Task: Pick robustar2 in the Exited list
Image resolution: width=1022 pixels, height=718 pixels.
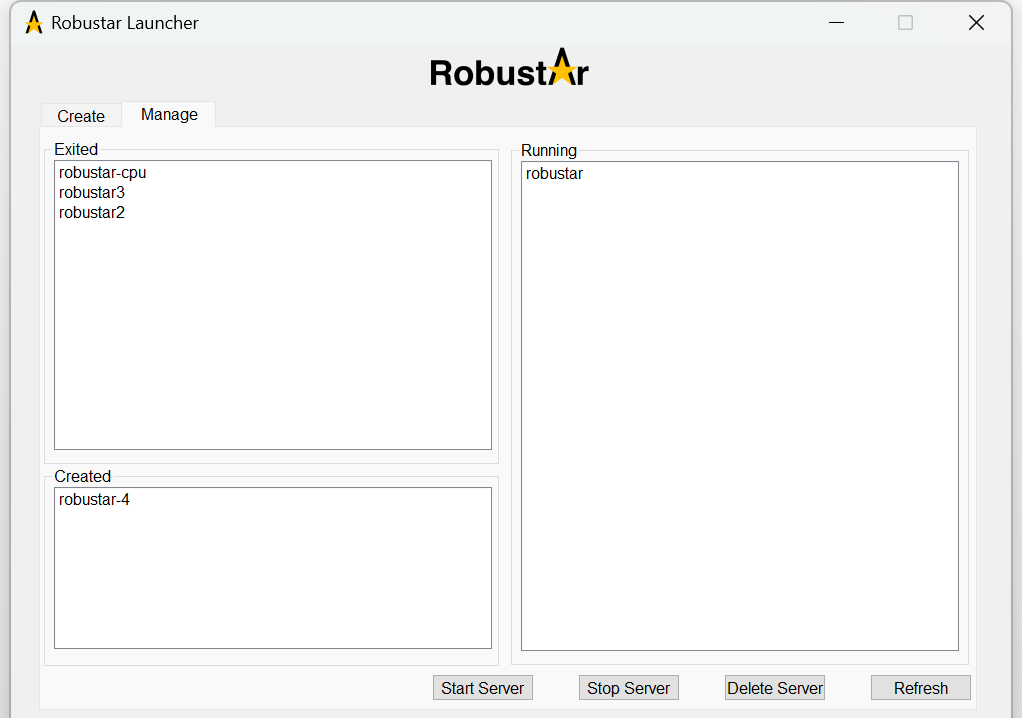Action: tap(92, 213)
